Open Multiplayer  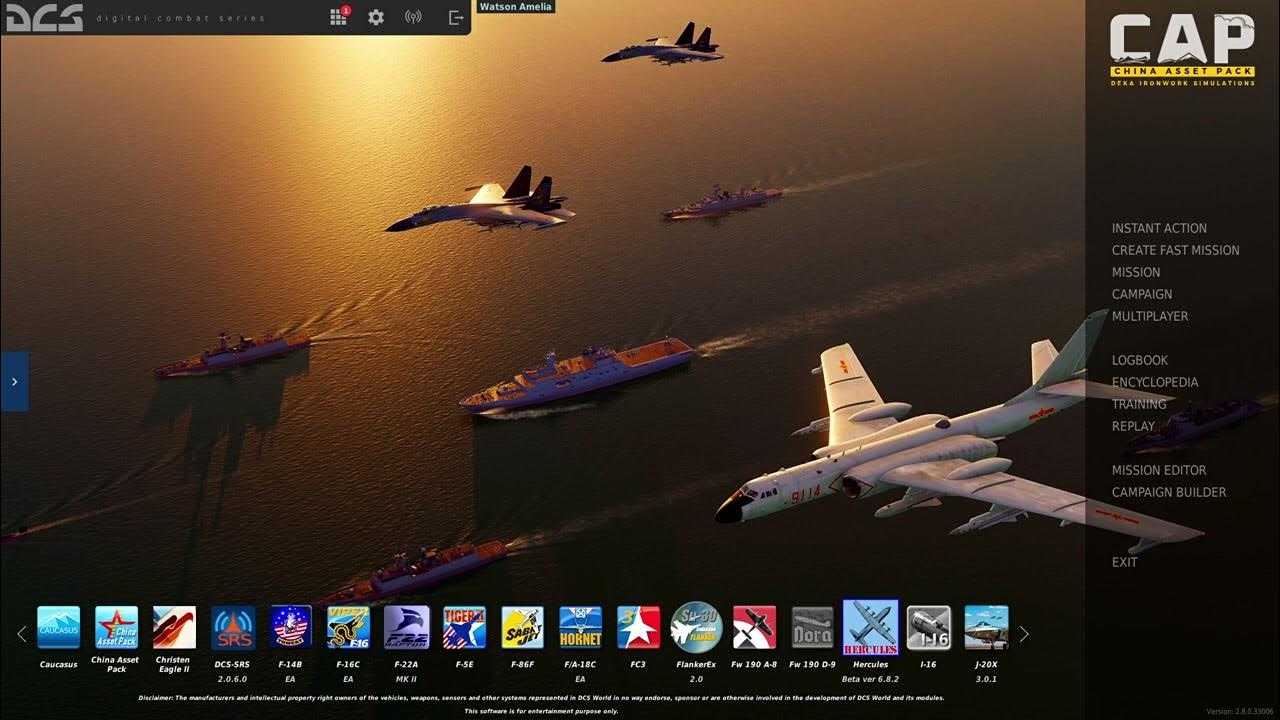1150,316
